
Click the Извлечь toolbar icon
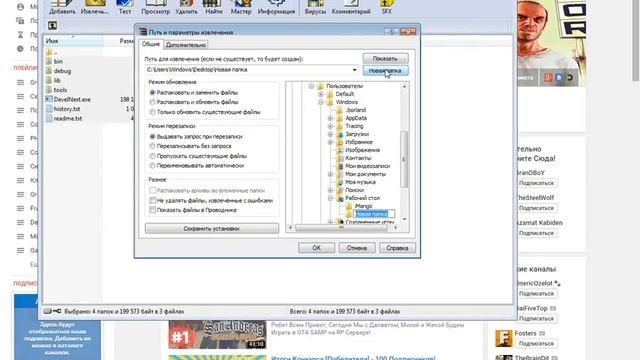(x=95, y=4)
